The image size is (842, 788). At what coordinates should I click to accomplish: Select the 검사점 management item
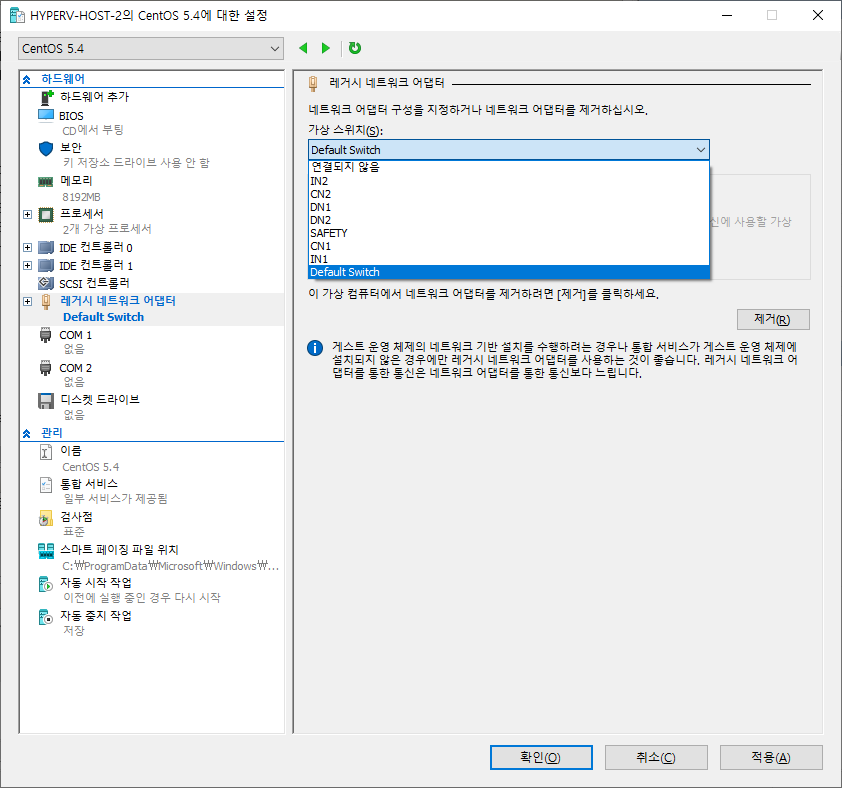click(76, 516)
